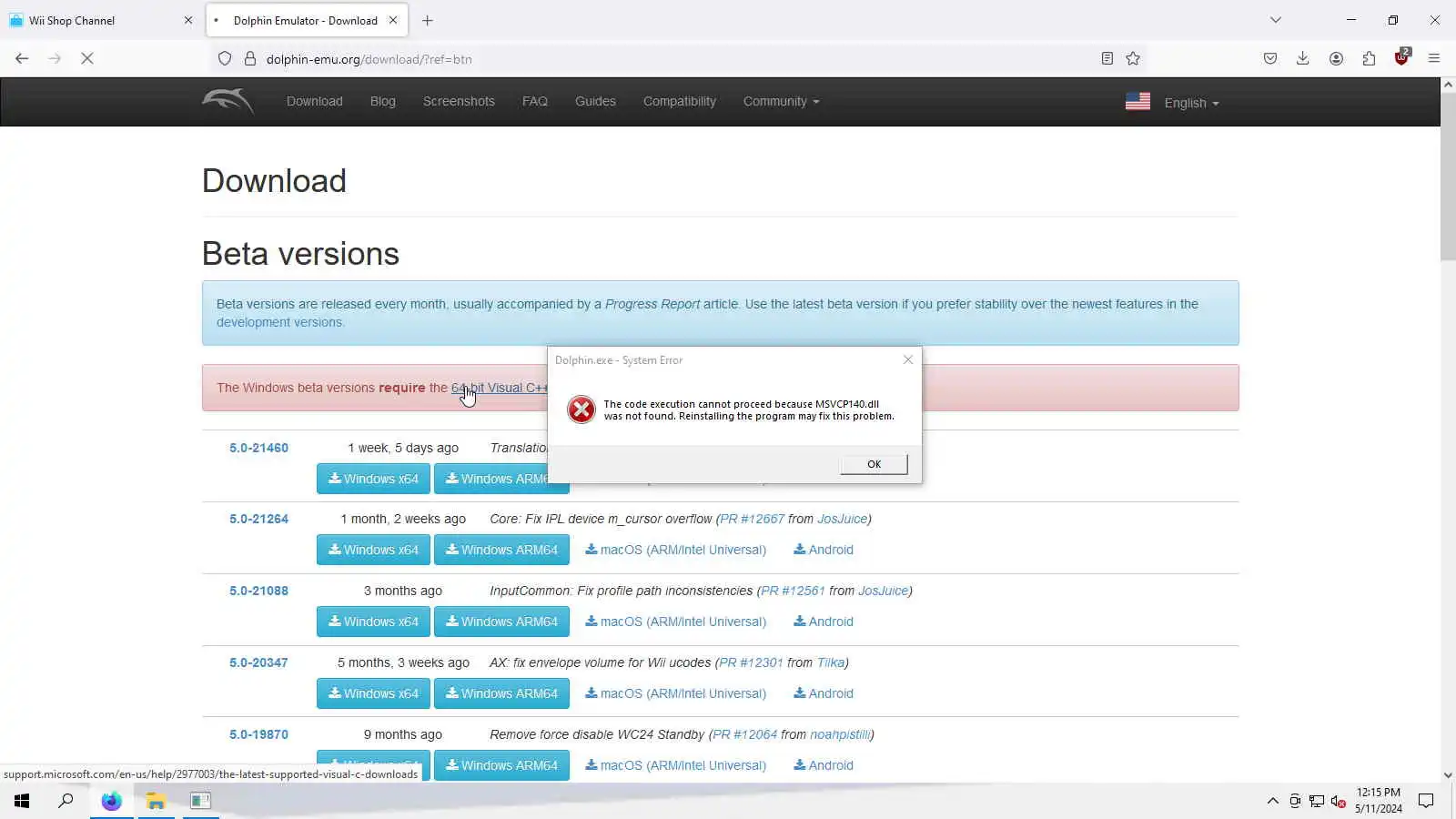The width and height of the screenshot is (1456, 819).
Task: Follow the development versions link
Action: [279, 322]
